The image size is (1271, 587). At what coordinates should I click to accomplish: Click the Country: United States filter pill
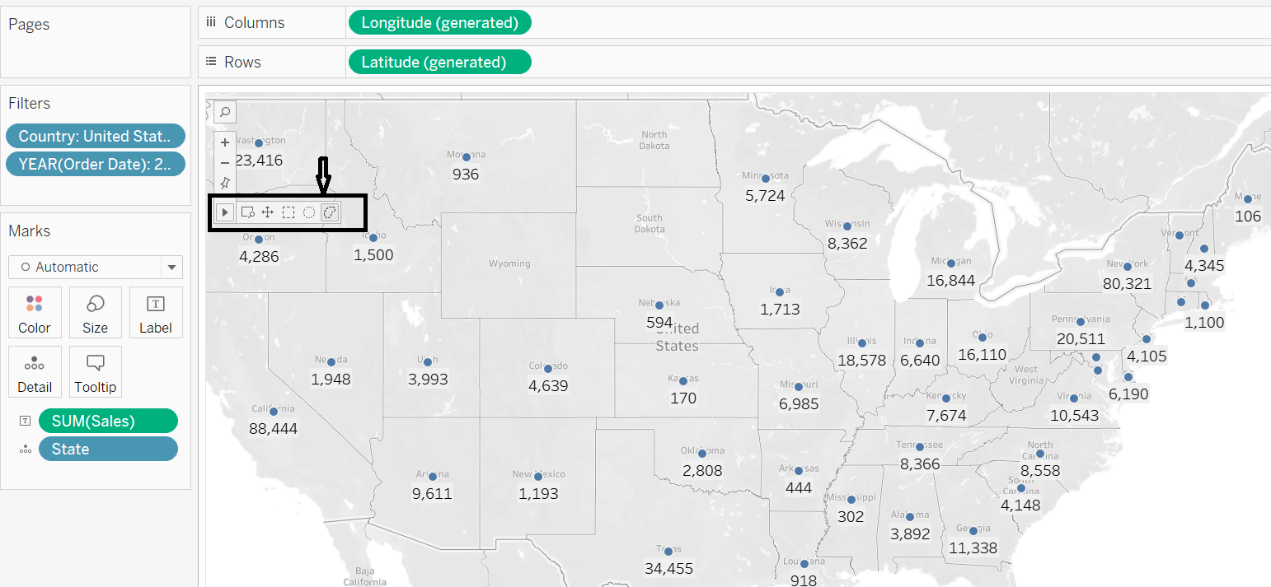[95, 137]
